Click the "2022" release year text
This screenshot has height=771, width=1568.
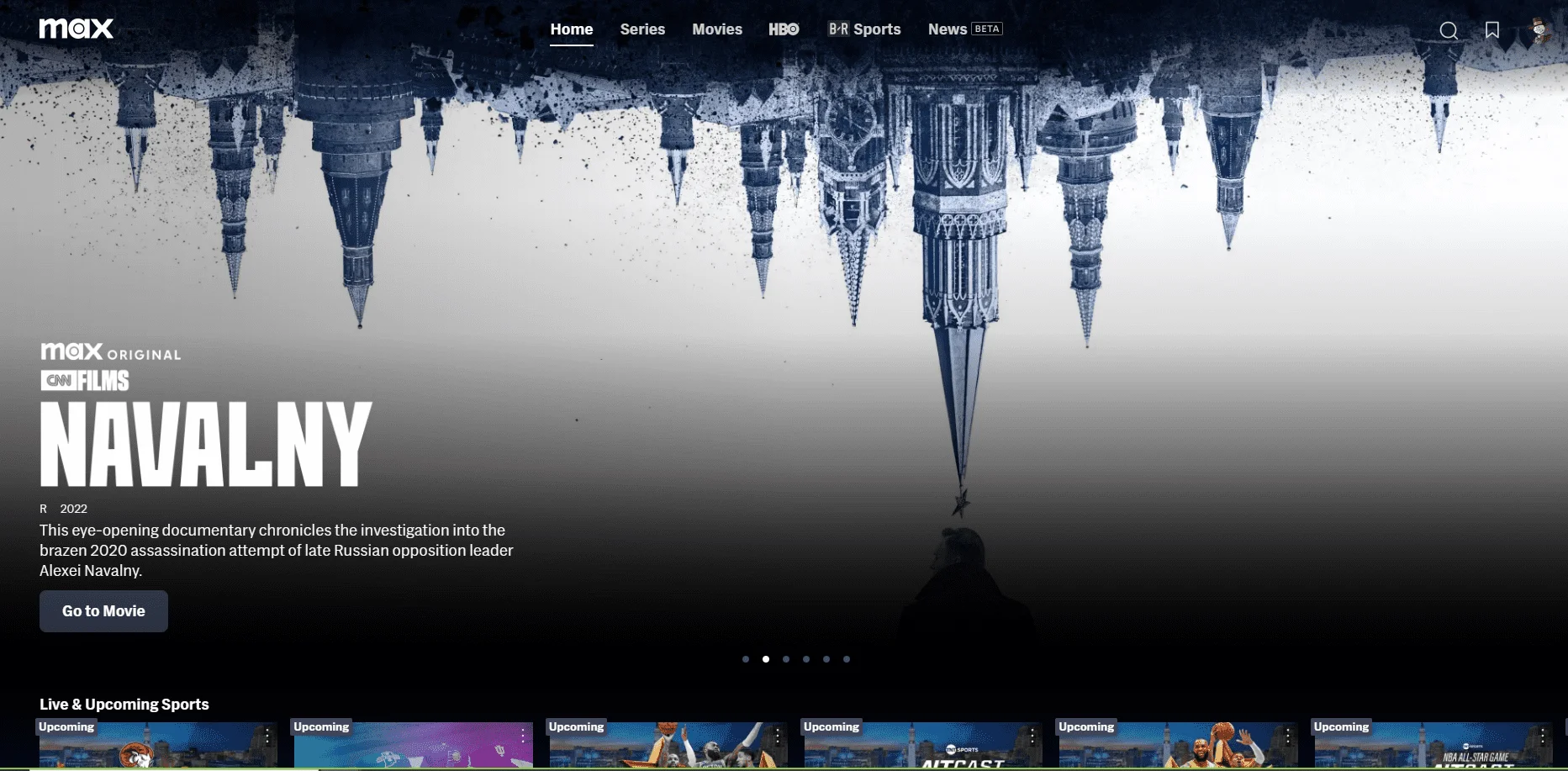[74, 509]
